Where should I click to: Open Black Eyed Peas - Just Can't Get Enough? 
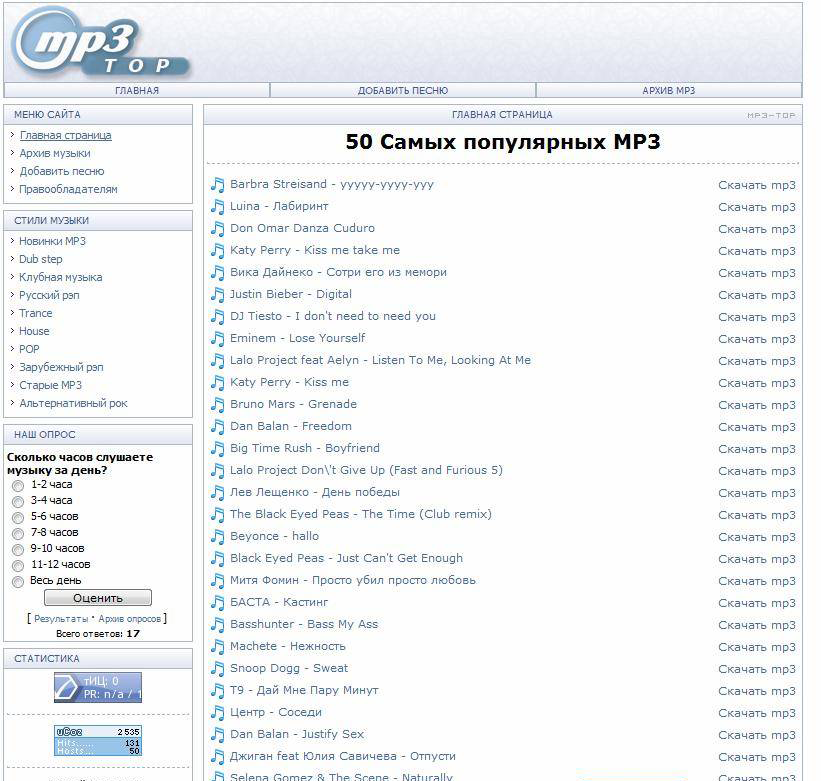pos(346,558)
